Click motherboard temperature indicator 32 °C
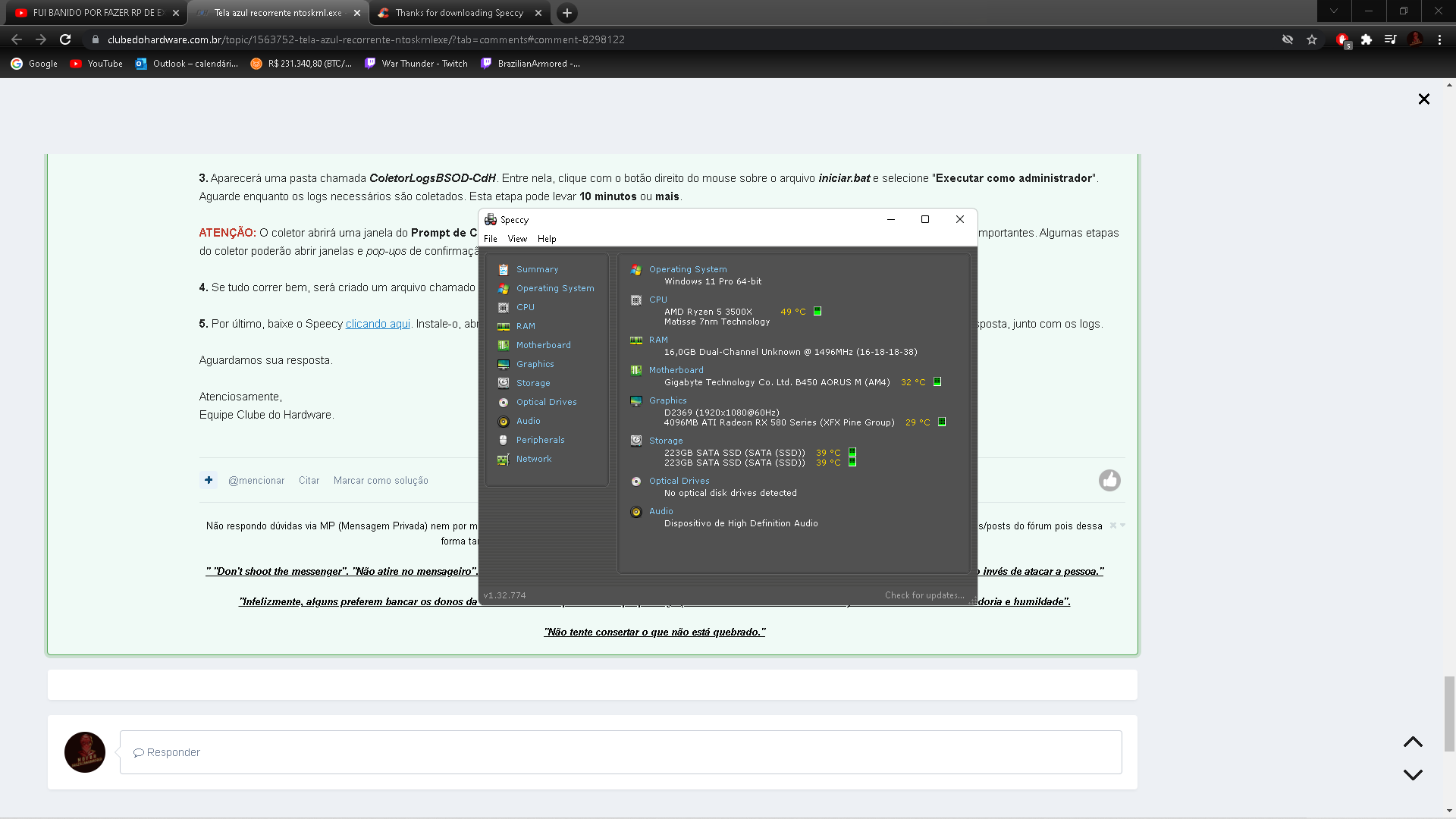 (x=913, y=382)
